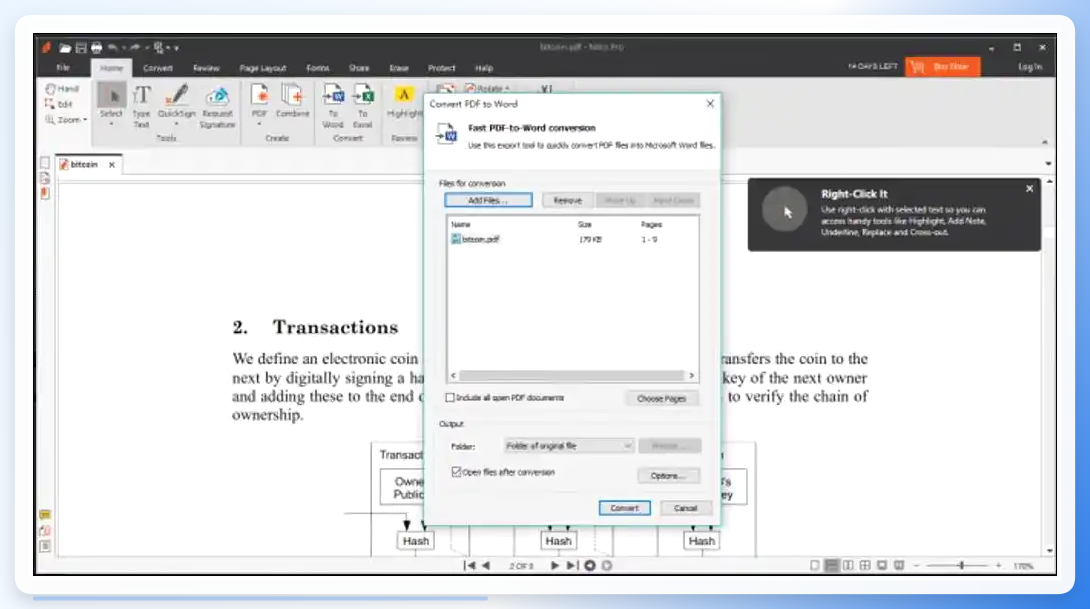Screen dimensions: 1090x609
Task: Open the Rotate dropdown in ribbon
Action: coord(487,88)
